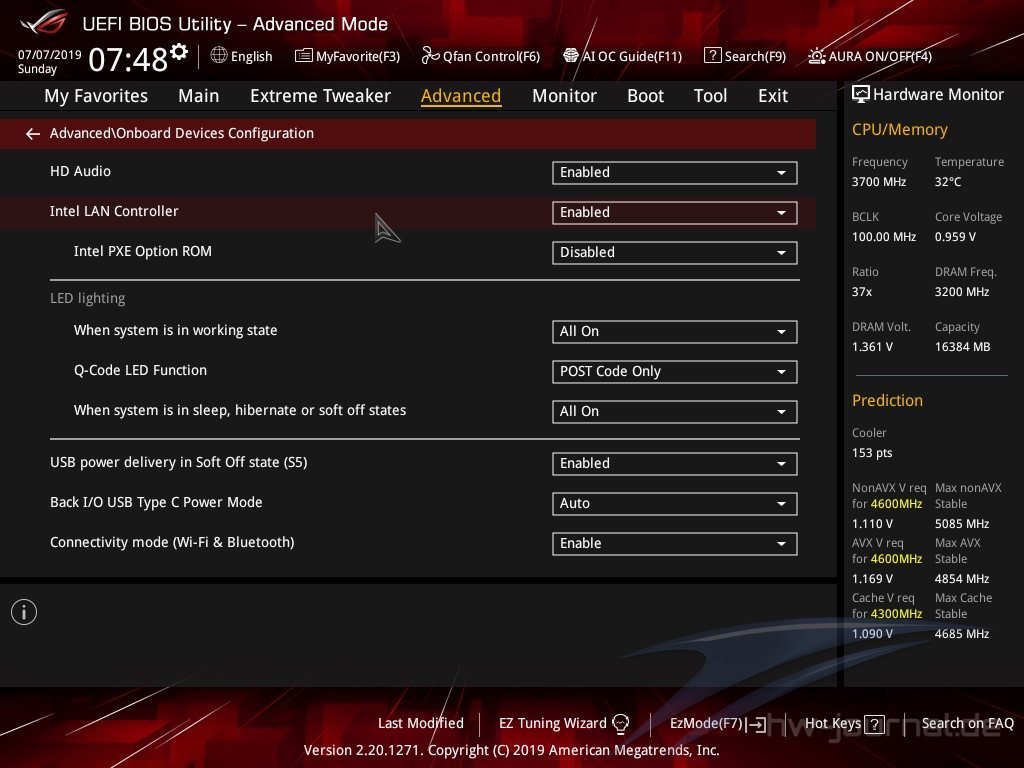Click the Prediction heading

888,401
